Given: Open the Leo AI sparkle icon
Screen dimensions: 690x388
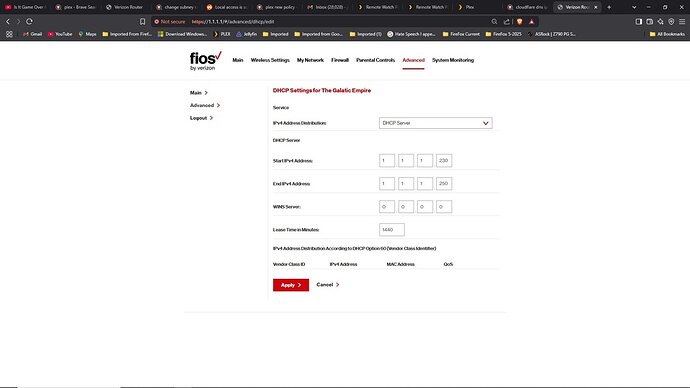Looking at the screenshot, I should coord(661,22).
